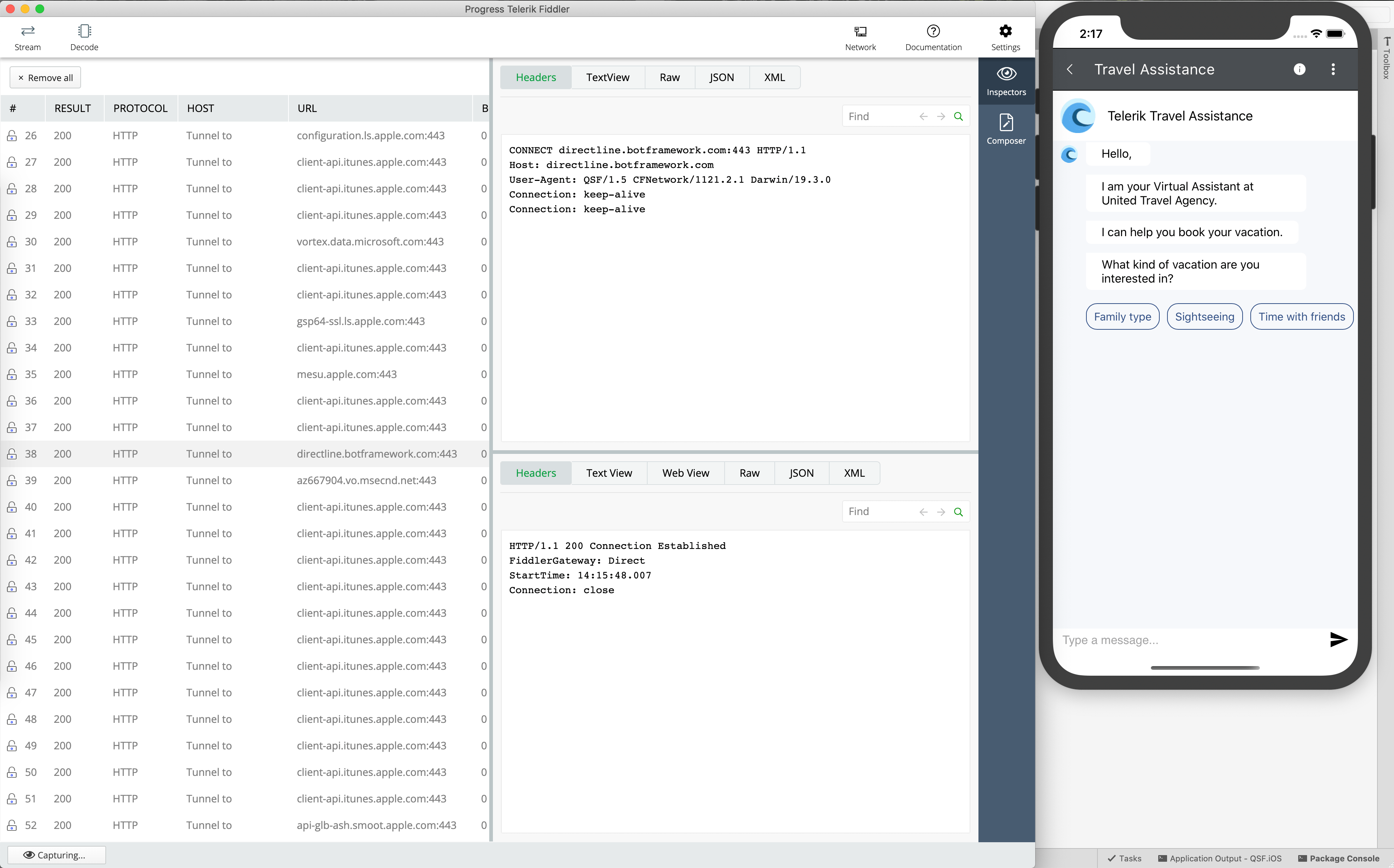
Task: Select session with vortex.data.microsoft.com:443
Action: [x=245, y=242]
